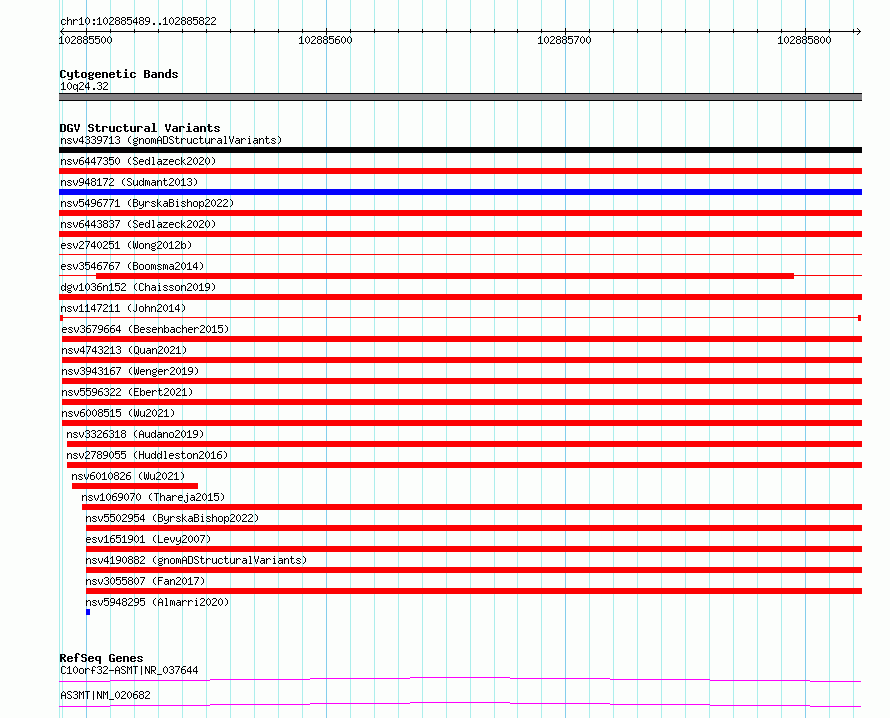Select nsv1147211 (John2014) label
The width and height of the screenshot is (890, 718).
tap(123, 308)
